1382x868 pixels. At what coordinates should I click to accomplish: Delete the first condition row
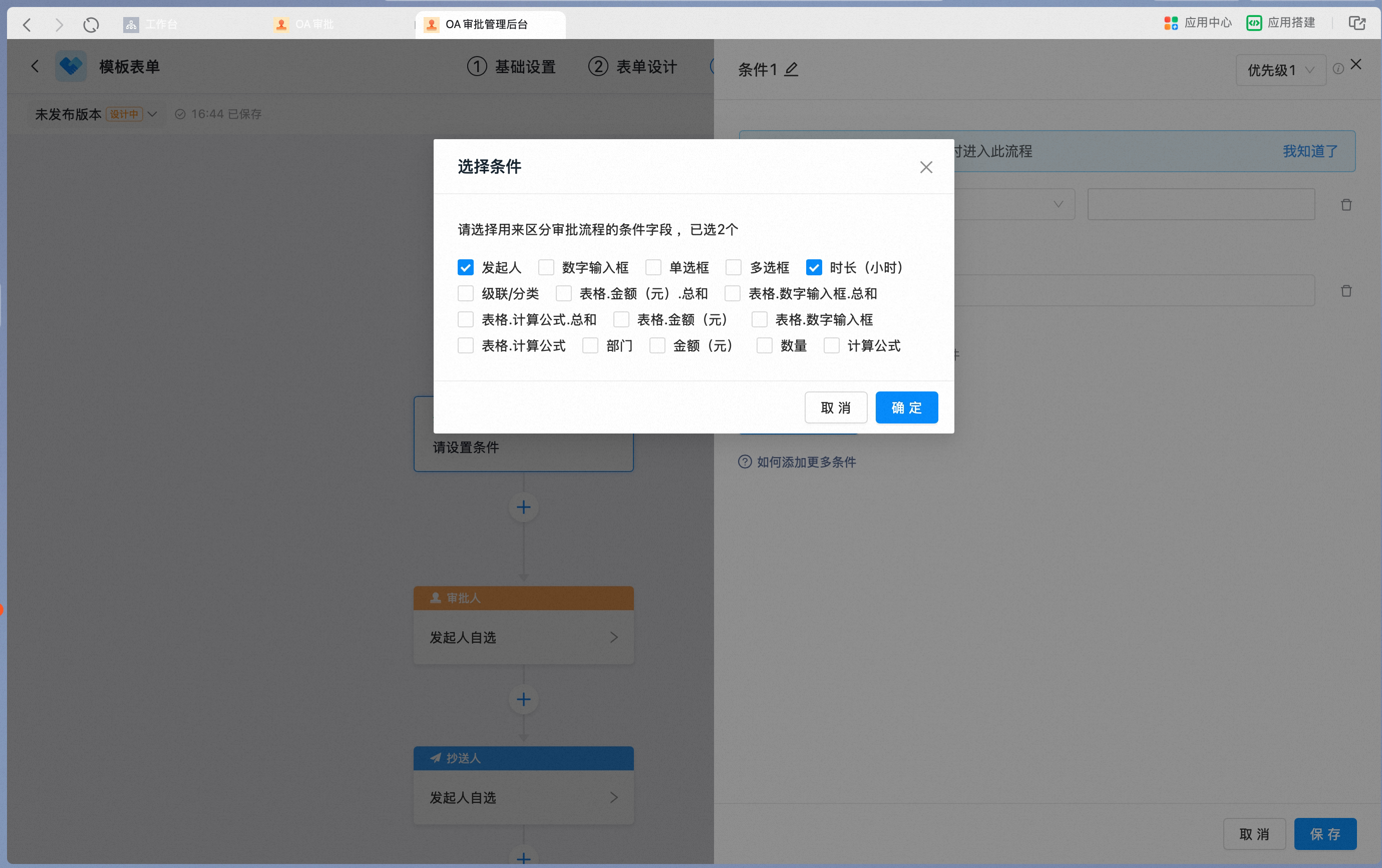(1346, 205)
